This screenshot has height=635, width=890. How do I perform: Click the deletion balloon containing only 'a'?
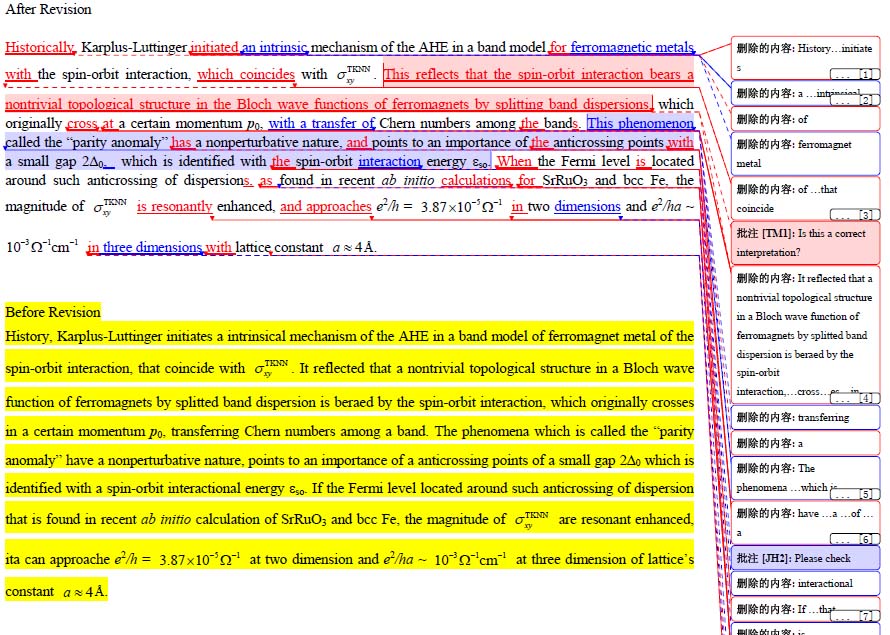click(x=805, y=443)
